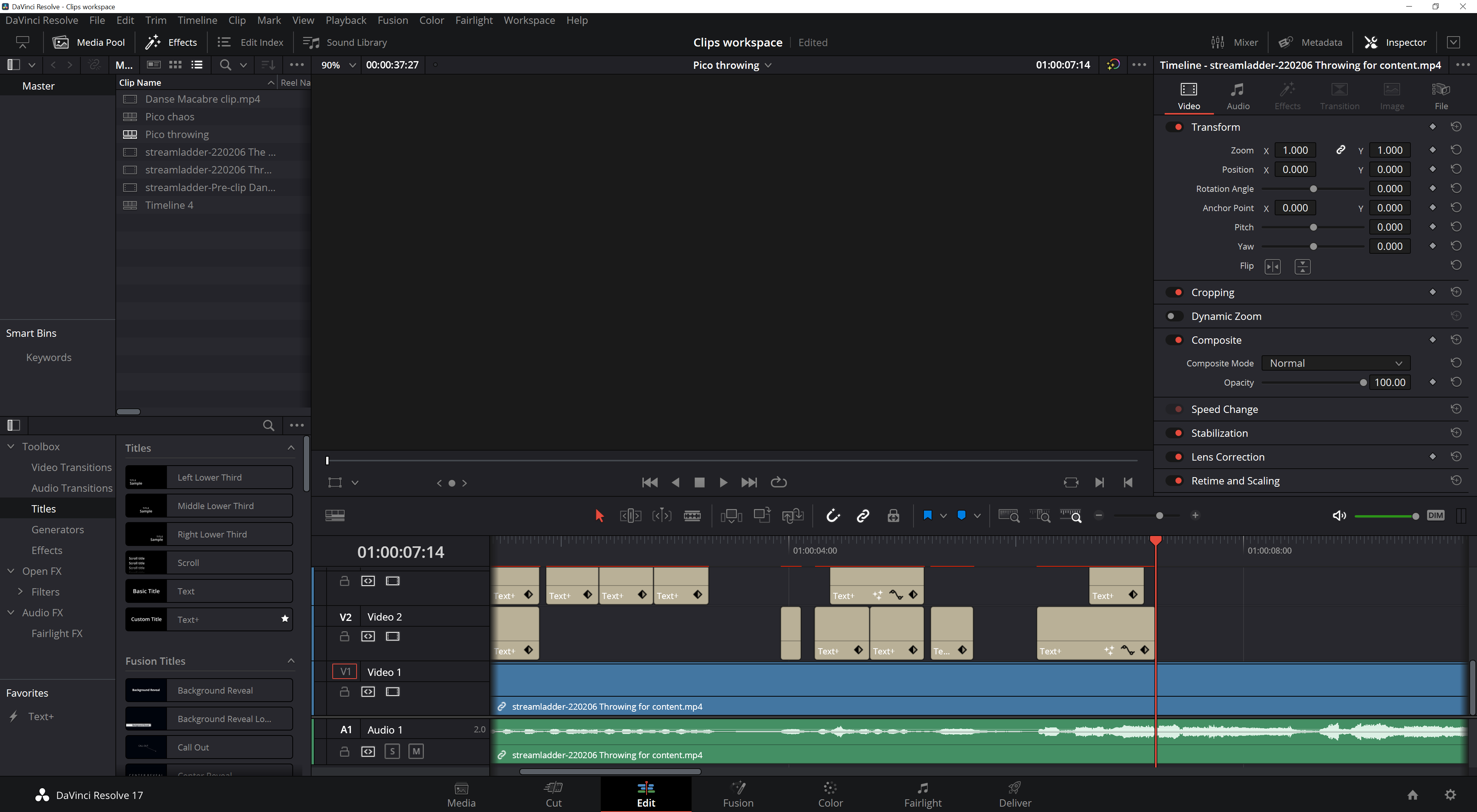This screenshot has height=812, width=1477.
Task: Open the Mixer panel
Action: click(1234, 42)
